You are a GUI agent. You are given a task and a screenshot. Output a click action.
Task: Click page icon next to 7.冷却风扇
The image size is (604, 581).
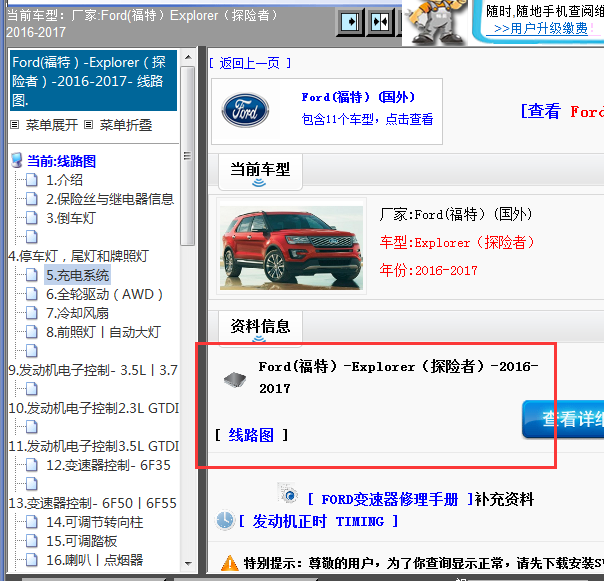pos(32,313)
